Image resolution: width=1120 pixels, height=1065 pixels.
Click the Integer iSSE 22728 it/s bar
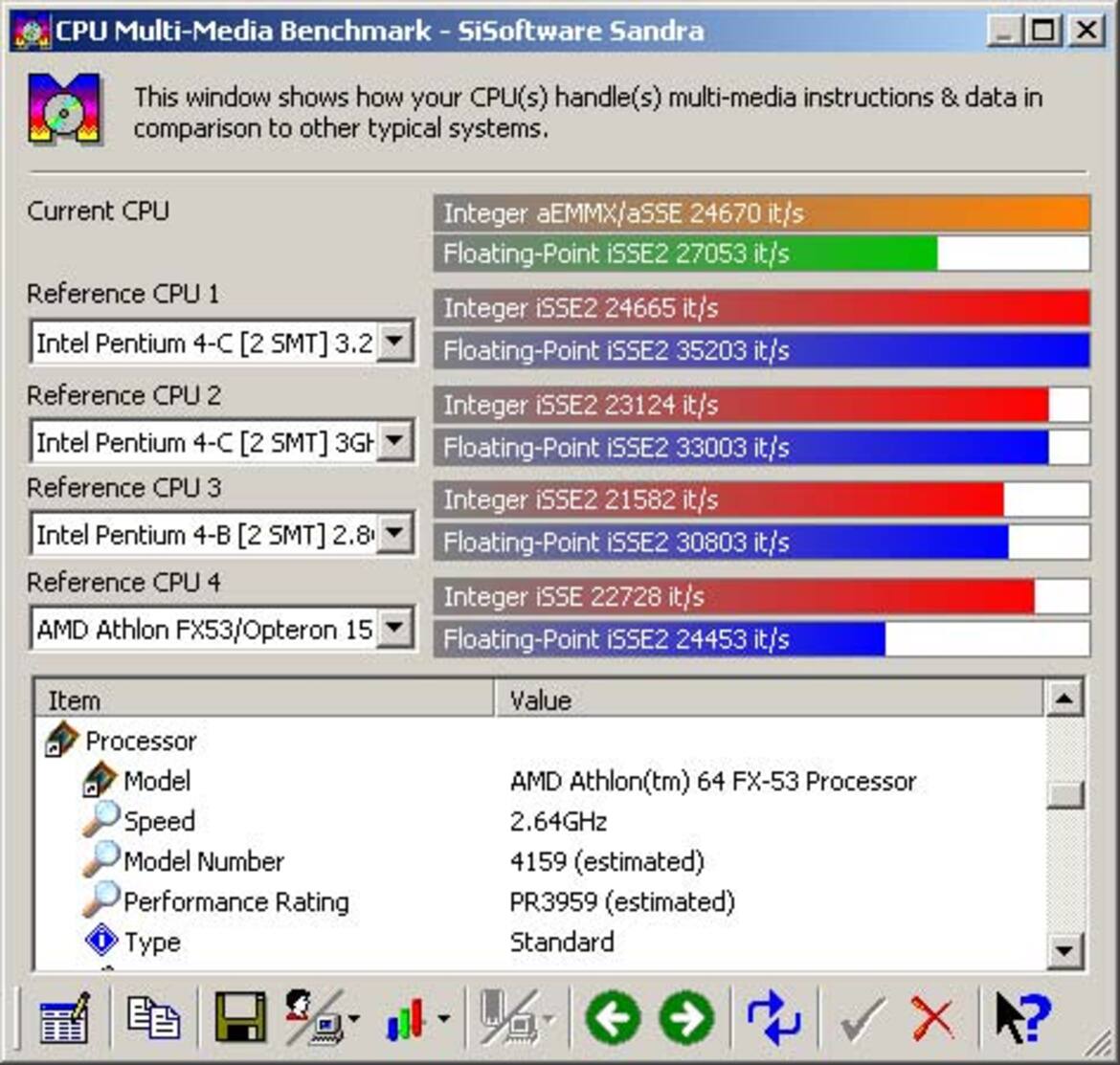(x=761, y=596)
